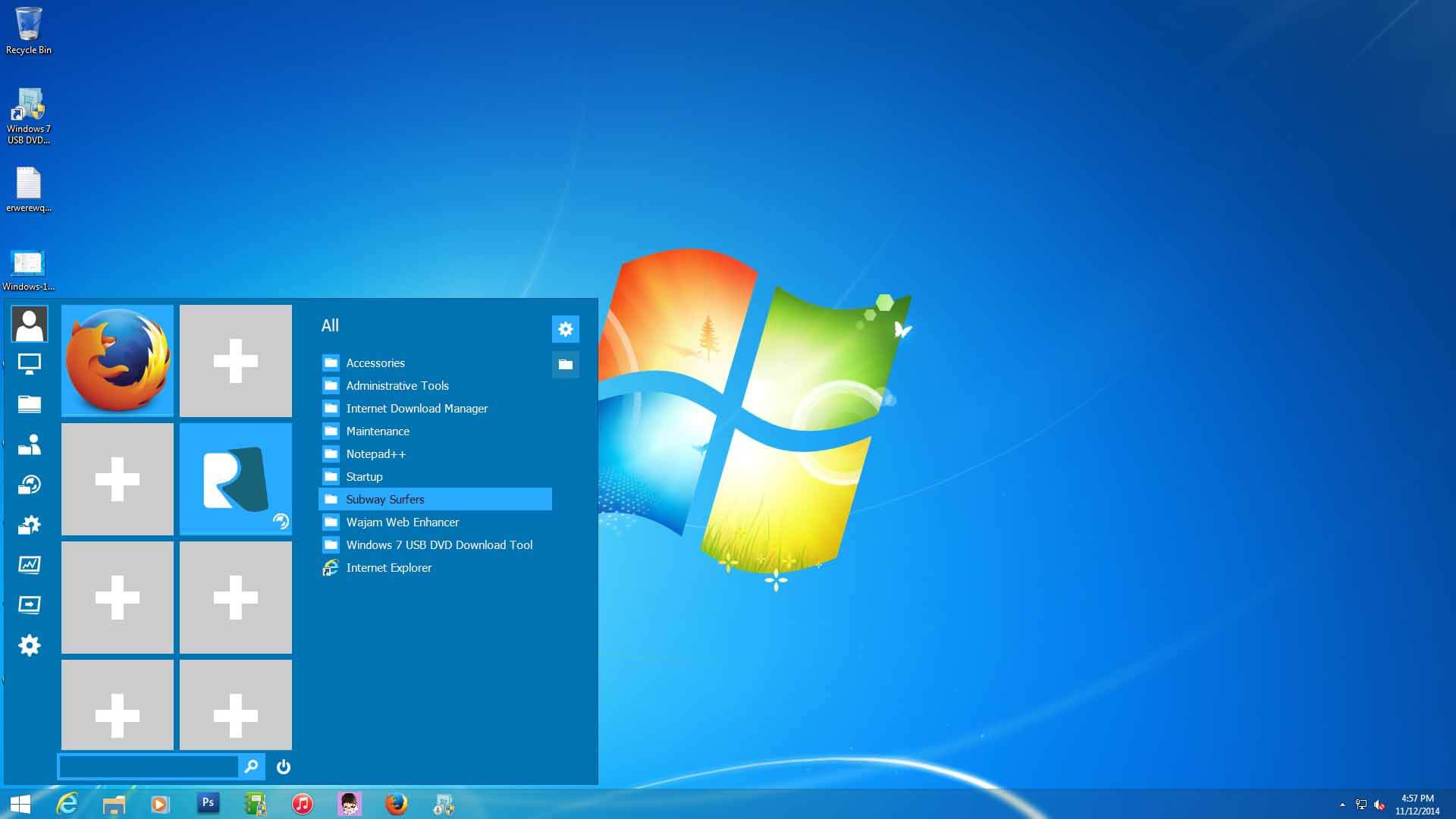Open the cartoon face taskbar icon
Viewport: 1456px width, 819px height.
click(350, 804)
